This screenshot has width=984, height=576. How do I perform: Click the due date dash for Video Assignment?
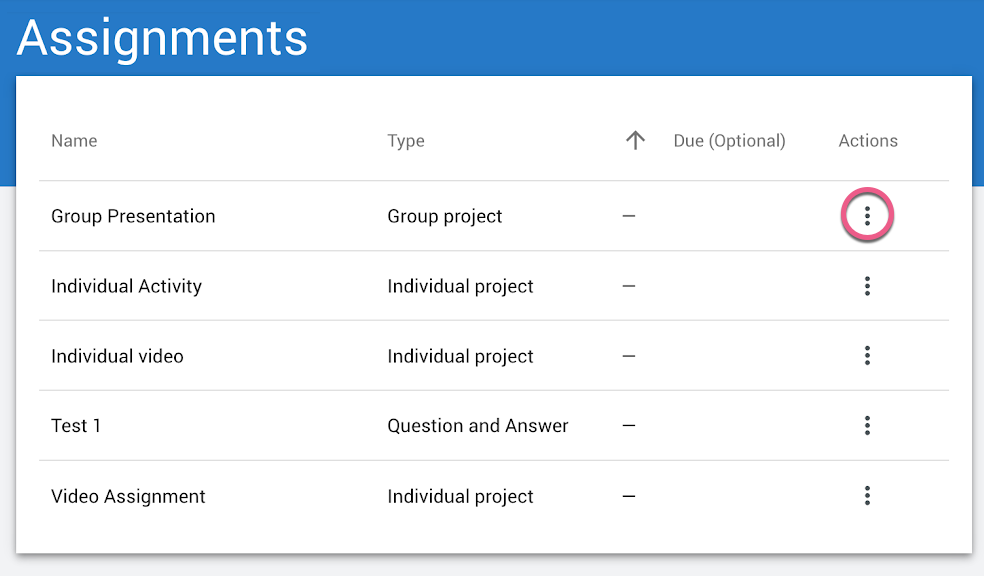[629, 496]
